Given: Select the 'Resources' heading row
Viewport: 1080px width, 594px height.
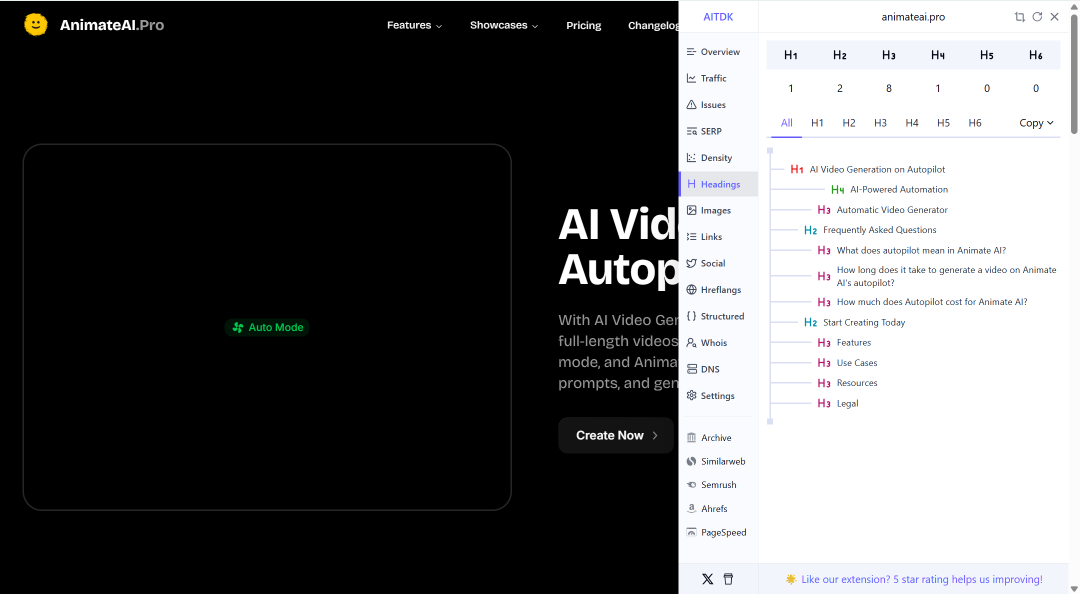Looking at the screenshot, I should pos(847,383).
